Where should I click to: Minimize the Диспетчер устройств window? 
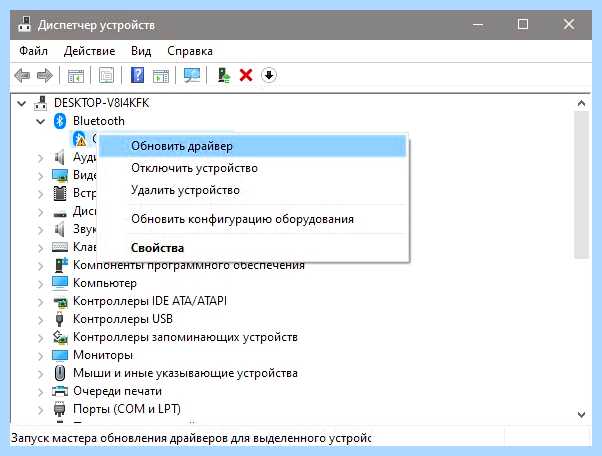click(x=478, y=25)
